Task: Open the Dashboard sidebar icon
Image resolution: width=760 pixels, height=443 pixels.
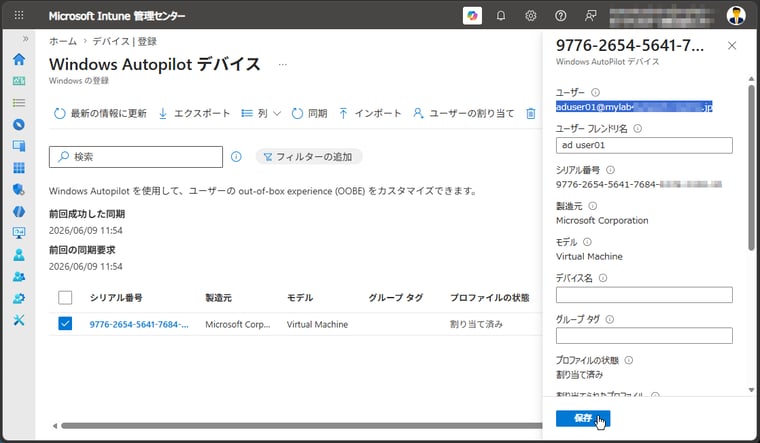Action: [19, 81]
